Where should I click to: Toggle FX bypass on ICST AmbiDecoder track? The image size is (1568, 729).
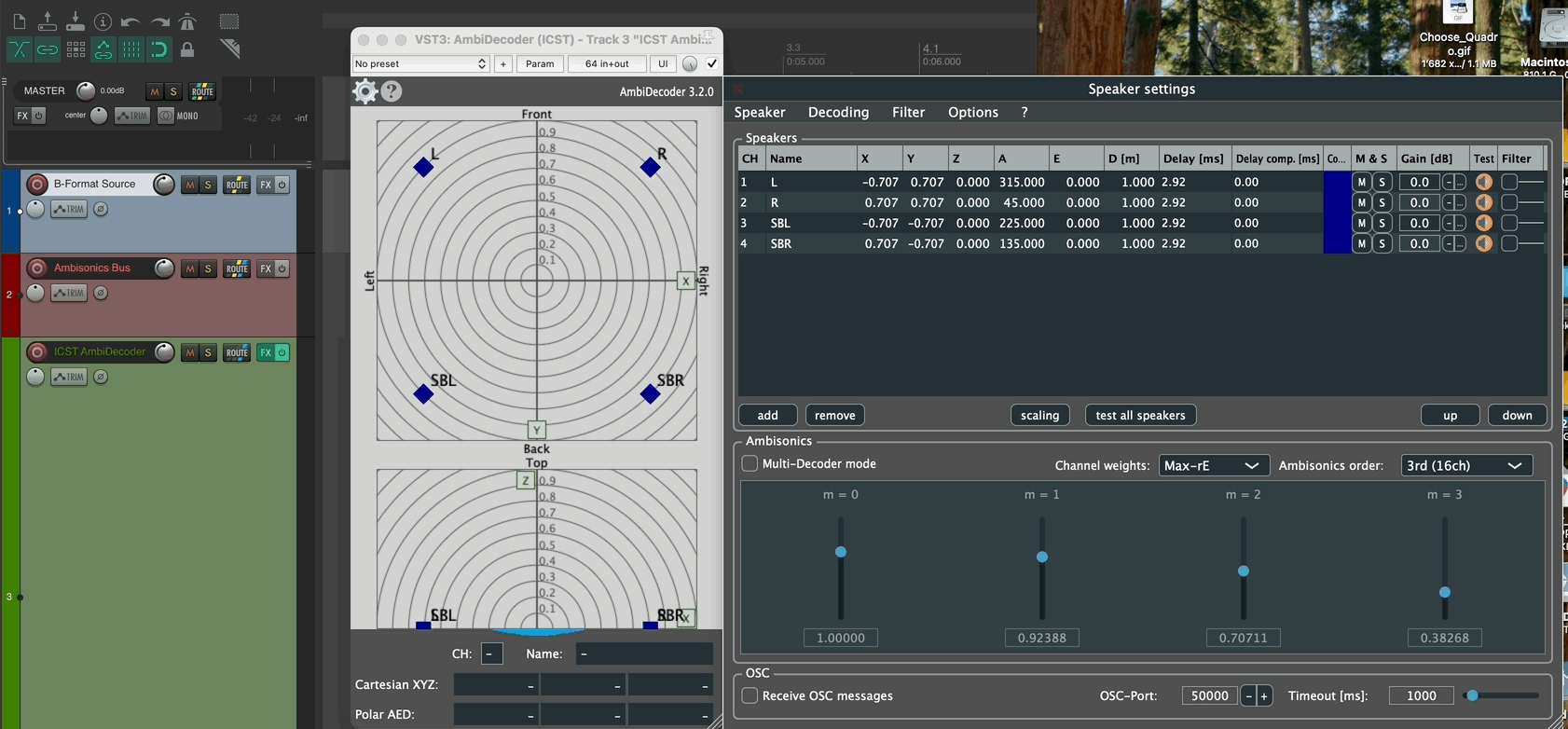(x=282, y=352)
